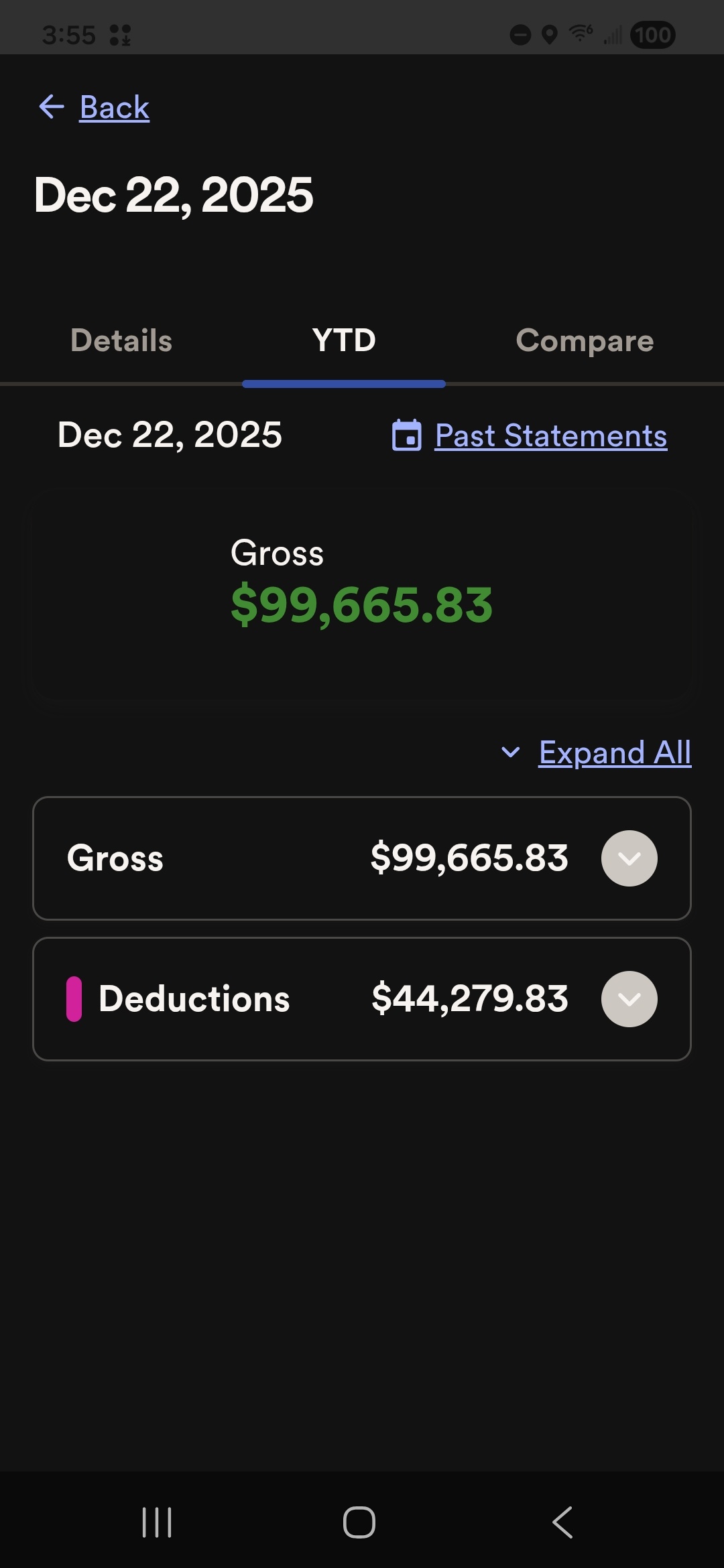Tap the Android recent apps icon
This screenshot has height=1568, width=724.
(x=157, y=1522)
